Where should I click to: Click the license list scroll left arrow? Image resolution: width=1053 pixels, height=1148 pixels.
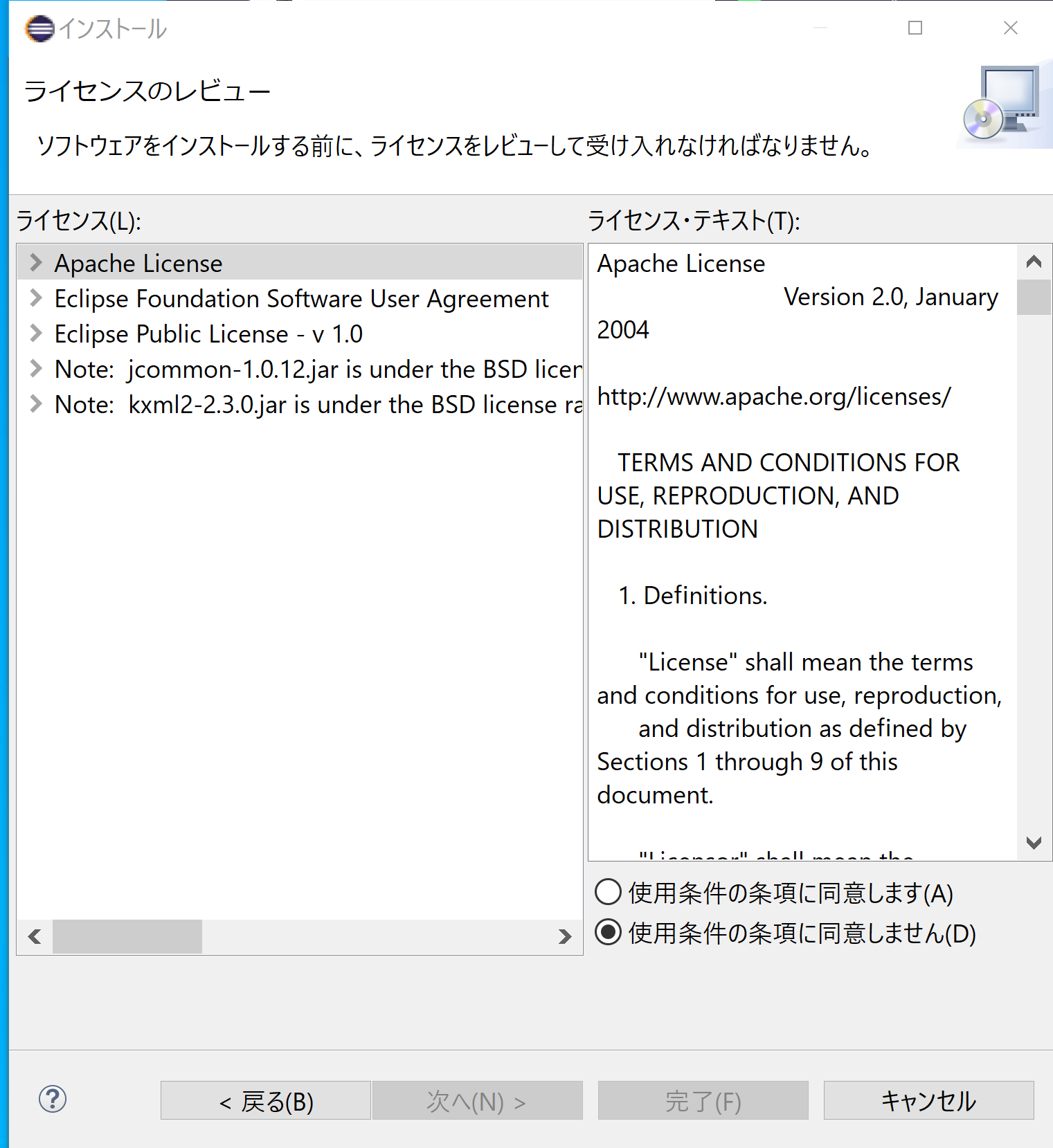pyautogui.click(x=35, y=936)
